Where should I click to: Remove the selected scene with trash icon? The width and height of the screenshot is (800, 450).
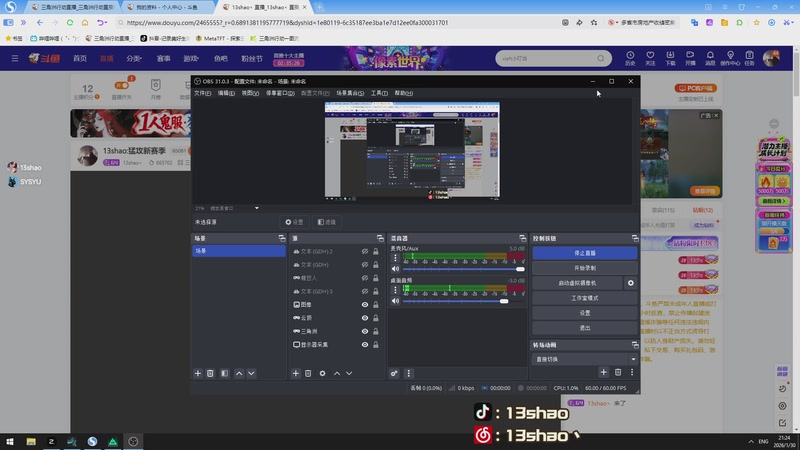click(x=210, y=373)
